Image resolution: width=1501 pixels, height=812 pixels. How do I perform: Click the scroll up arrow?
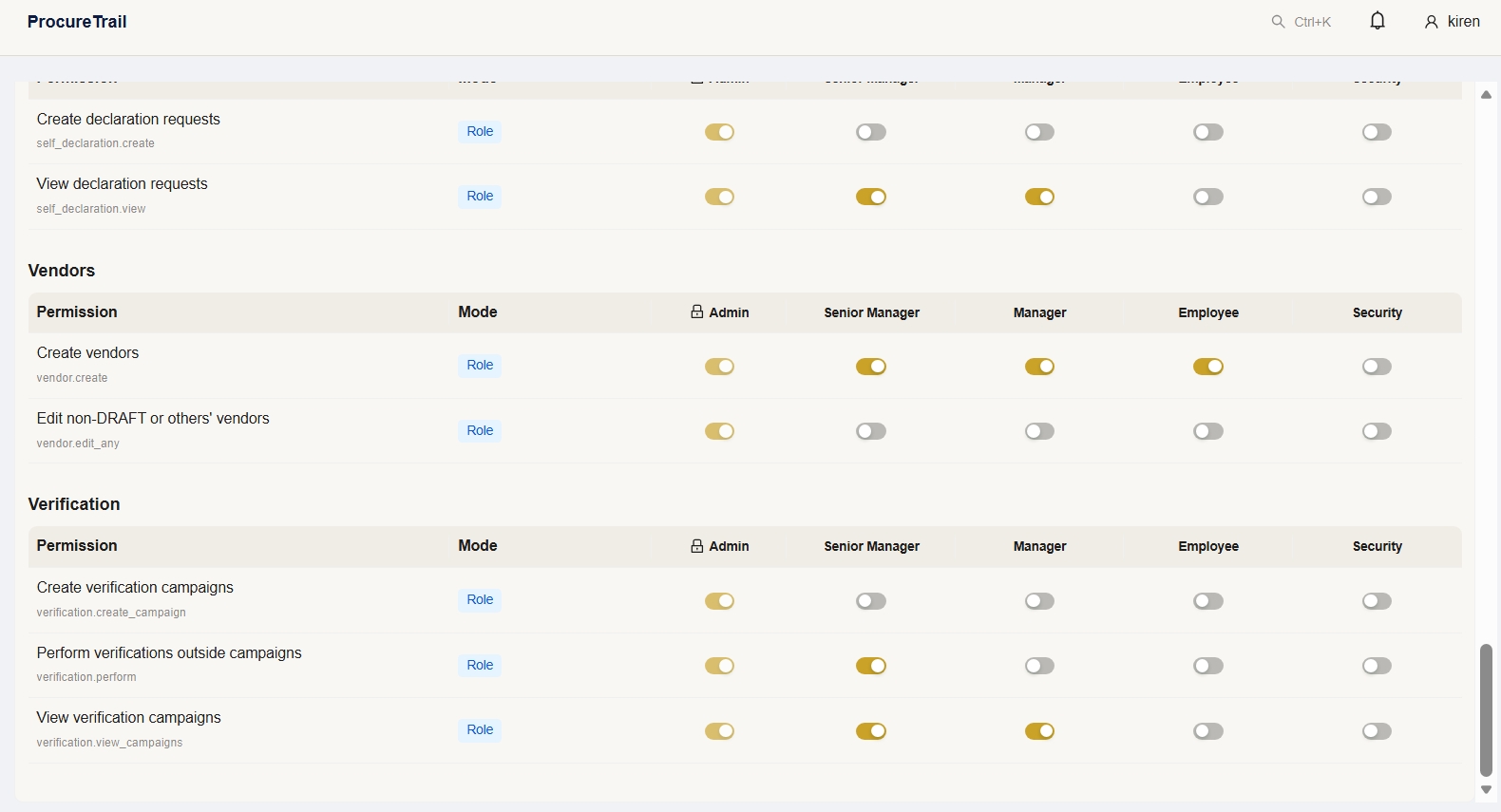[x=1487, y=95]
